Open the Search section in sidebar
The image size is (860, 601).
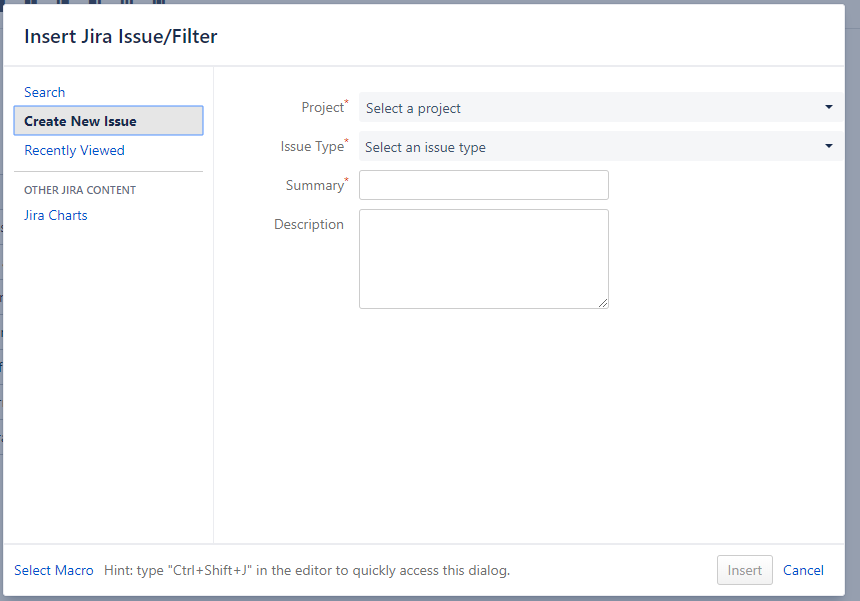tap(44, 92)
